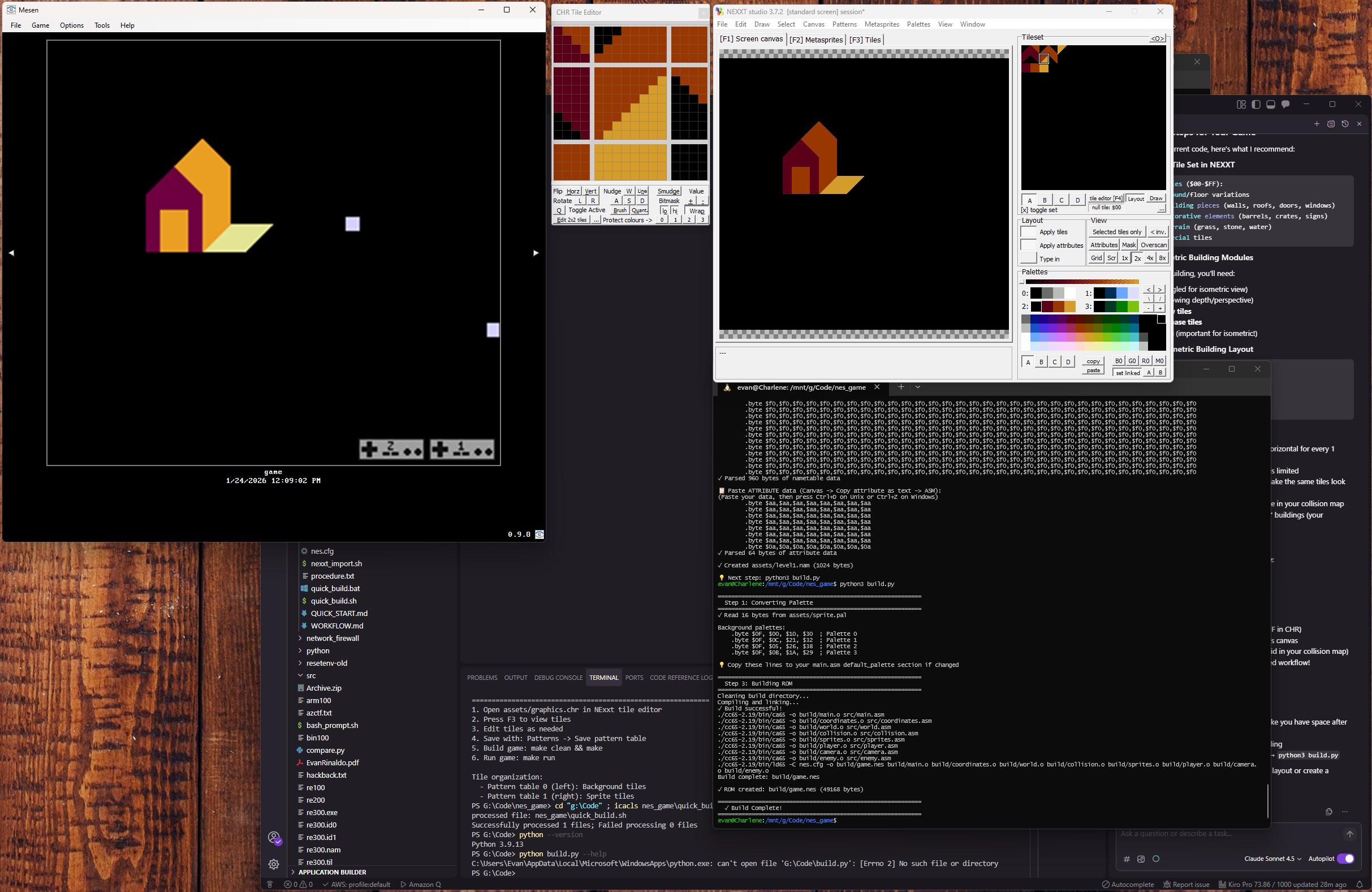Click the send arrow in chat input
This screenshot has height=892, width=1372.
click(x=1349, y=834)
